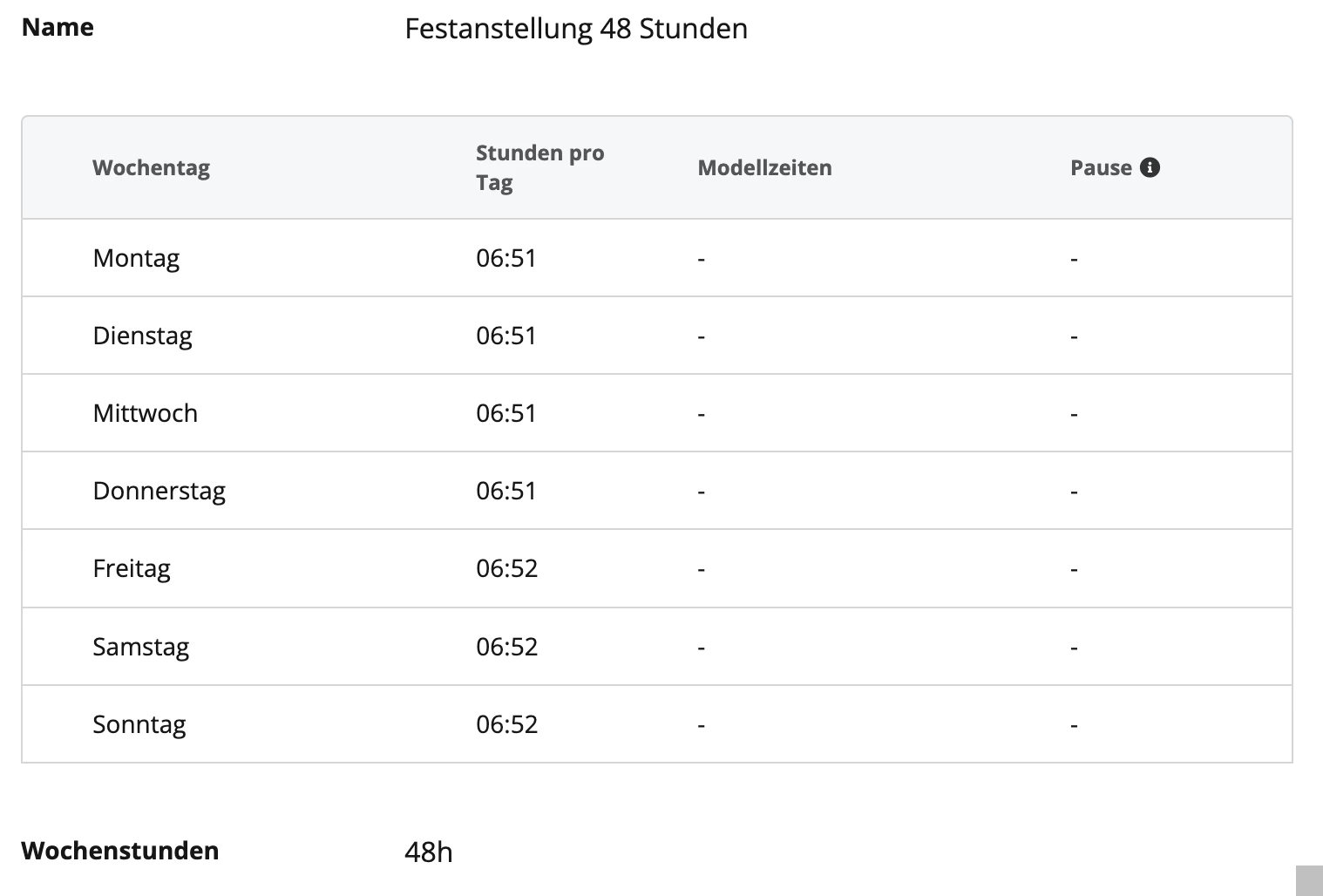Click Sonntag hours value 06:52

(x=506, y=724)
